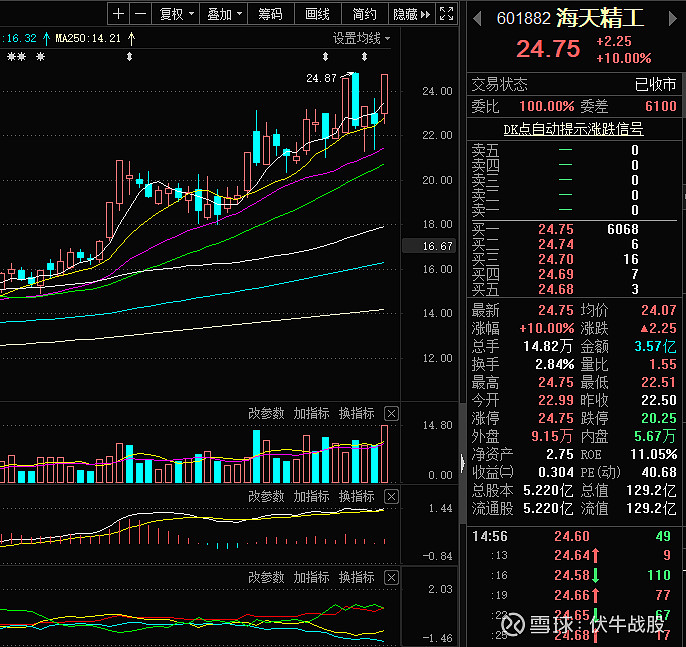Viewport: 686px width, 647px height.
Task: Click stock name 海天精工
Action: (600, 18)
